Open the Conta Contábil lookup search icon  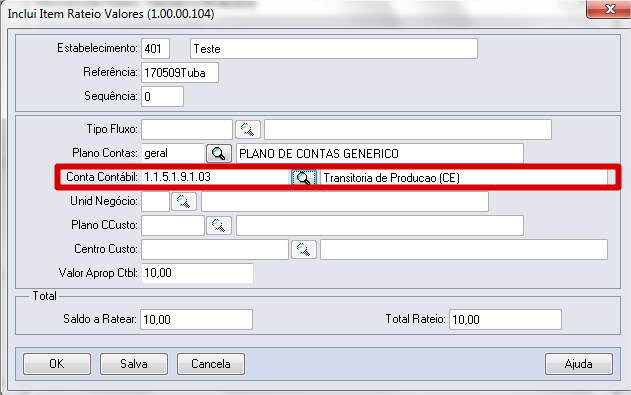[304, 177]
